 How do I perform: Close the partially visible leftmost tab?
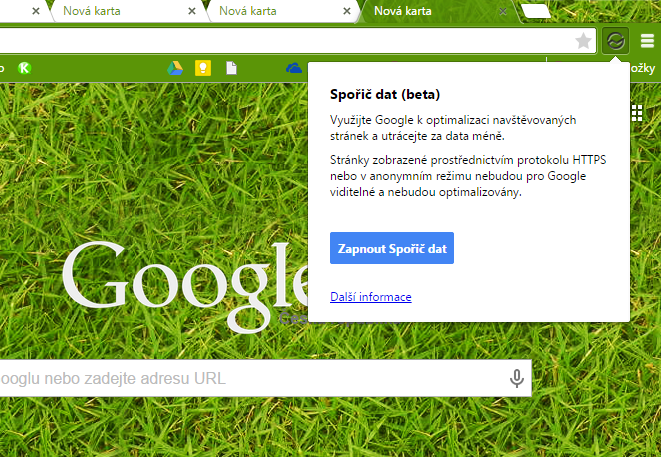click(36, 11)
